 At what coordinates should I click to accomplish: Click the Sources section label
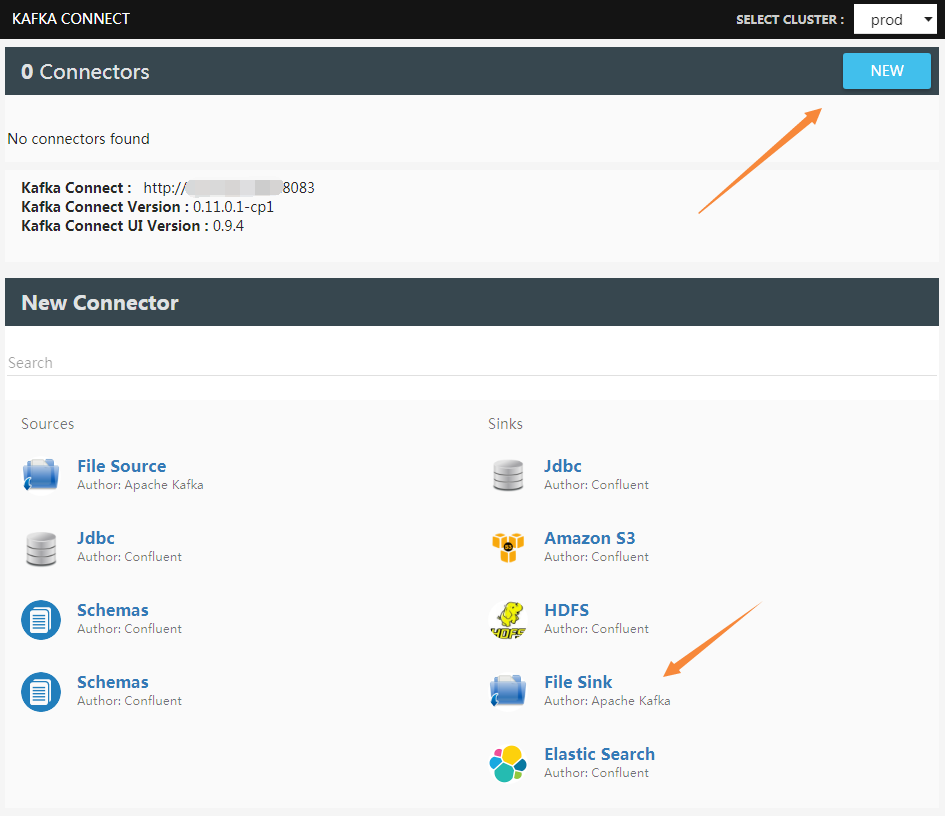point(47,423)
